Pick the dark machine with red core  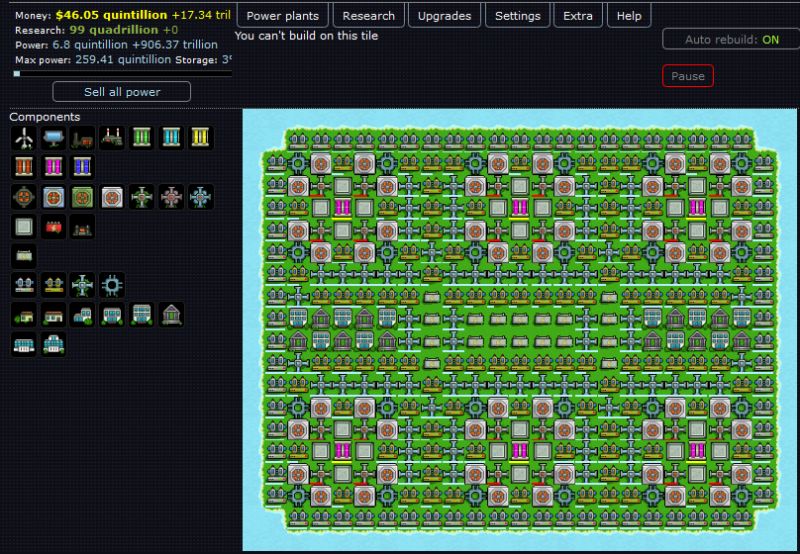[x=82, y=226]
